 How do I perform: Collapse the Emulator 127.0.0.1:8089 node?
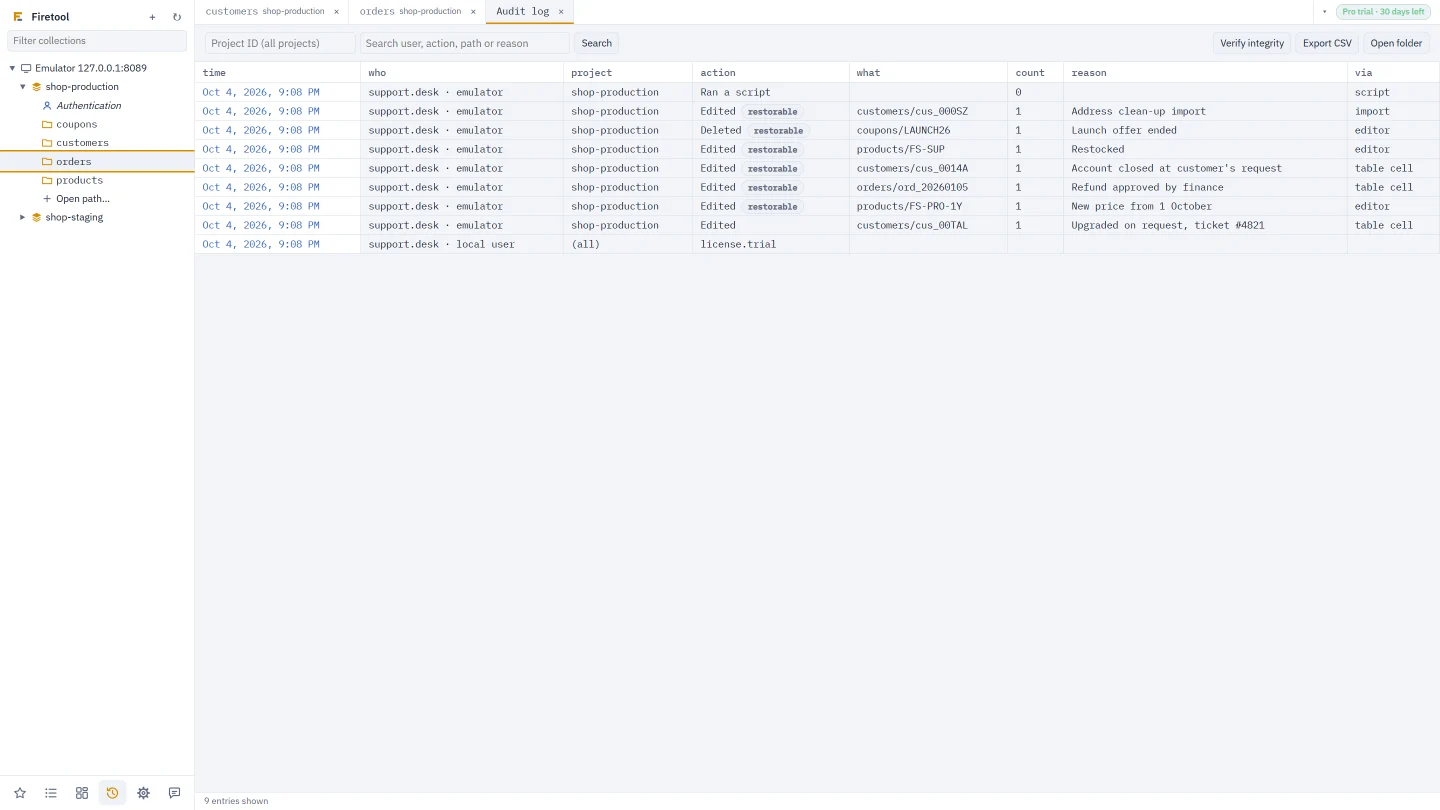point(12,69)
